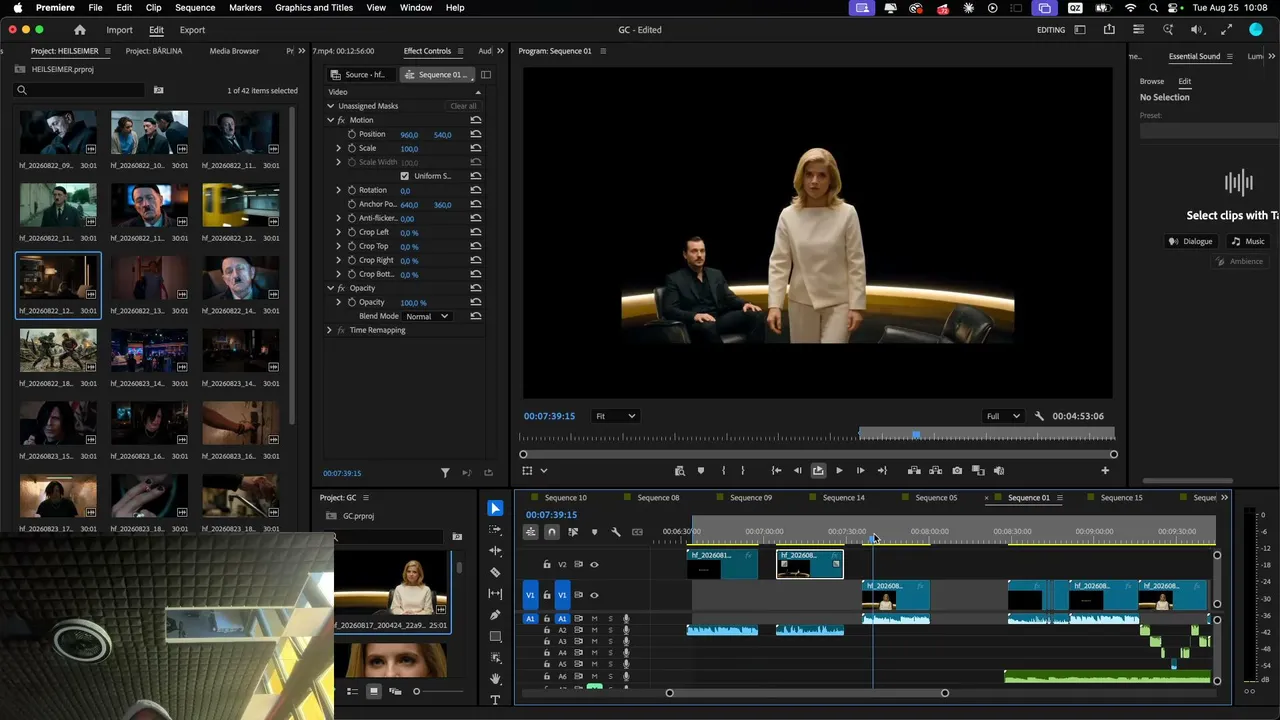Collapse the Unassigned Masks section
This screenshot has height=720, width=1280.
(331, 106)
